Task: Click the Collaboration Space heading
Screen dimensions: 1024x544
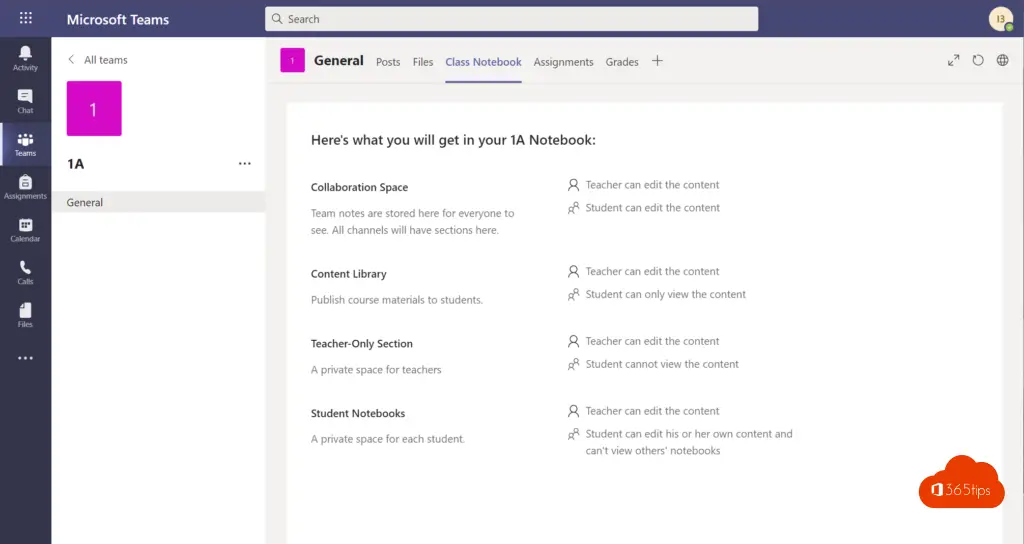Action: tap(359, 187)
